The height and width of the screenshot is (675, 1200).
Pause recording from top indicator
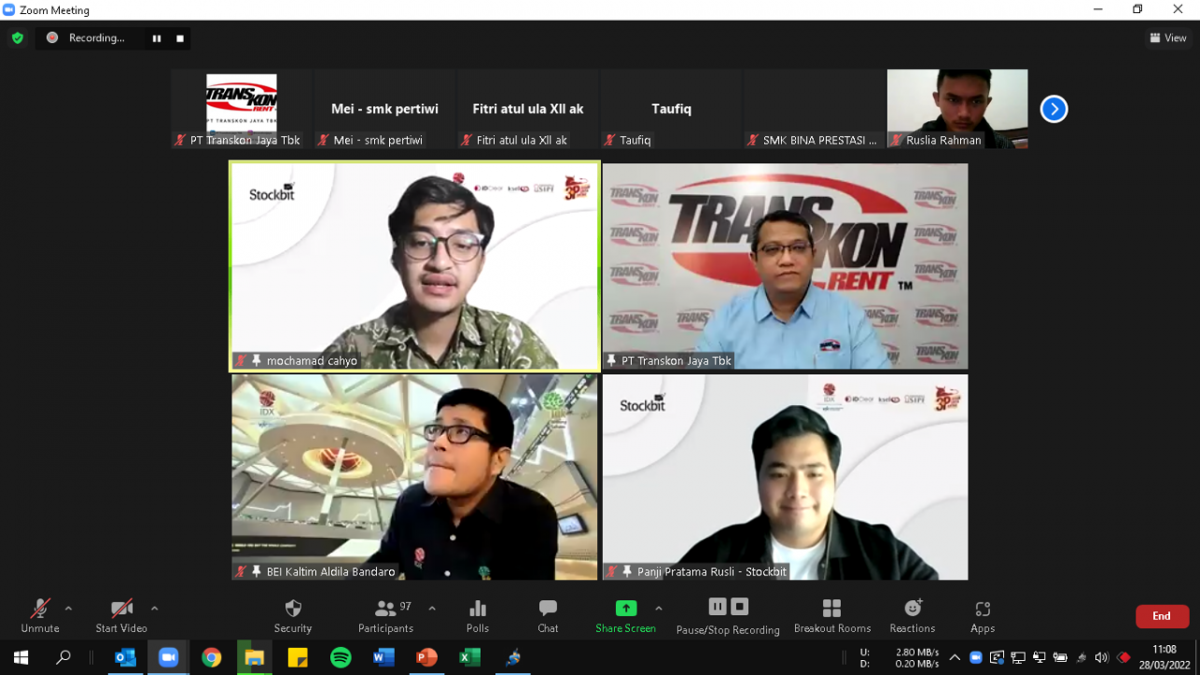(157, 38)
